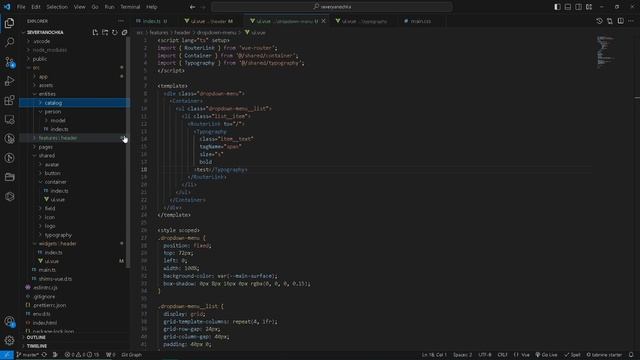This screenshot has height=360, width=640.
Task: Open the Extensions view icon
Action: click(9, 100)
